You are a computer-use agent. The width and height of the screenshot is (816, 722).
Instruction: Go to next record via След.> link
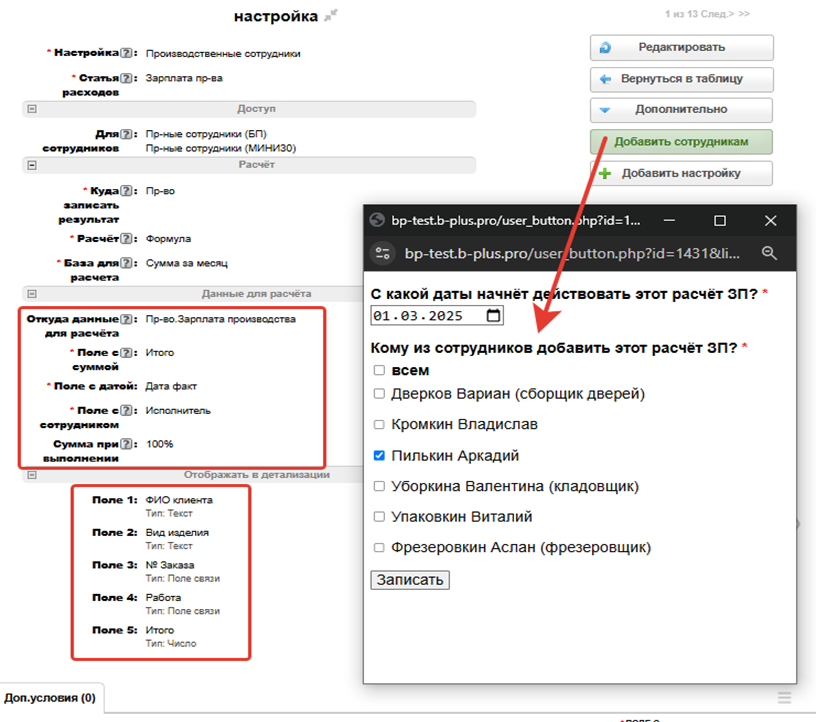tap(717, 15)
